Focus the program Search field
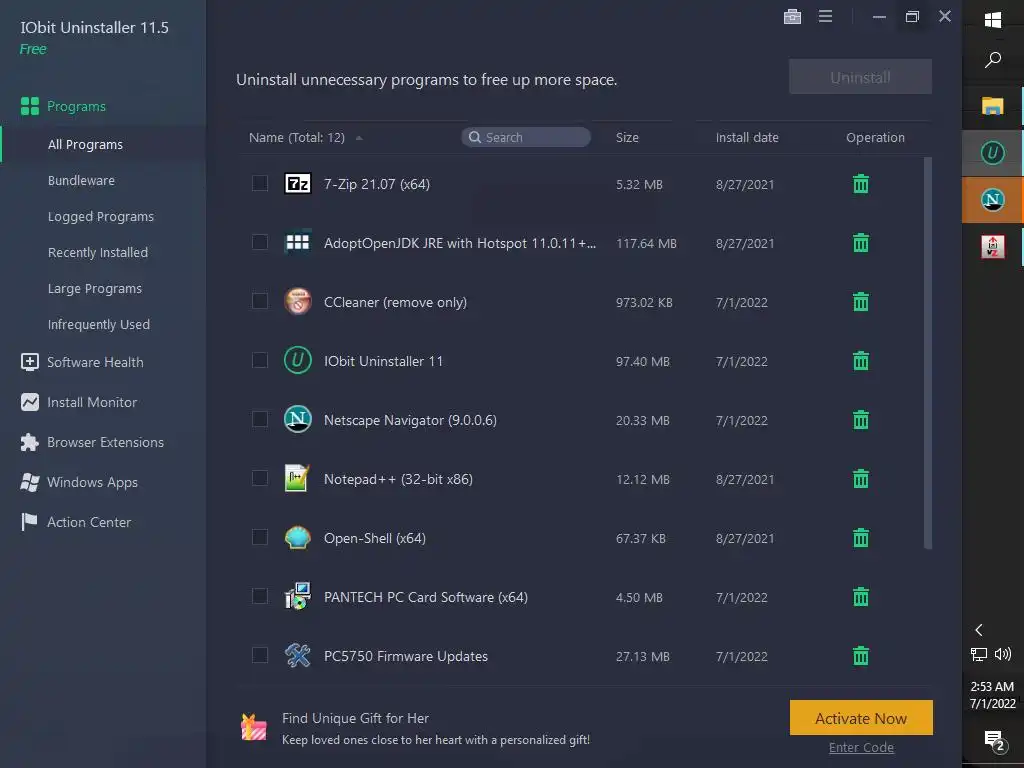Viewport: 1024px width, 768px height. [x=526, y=137]
